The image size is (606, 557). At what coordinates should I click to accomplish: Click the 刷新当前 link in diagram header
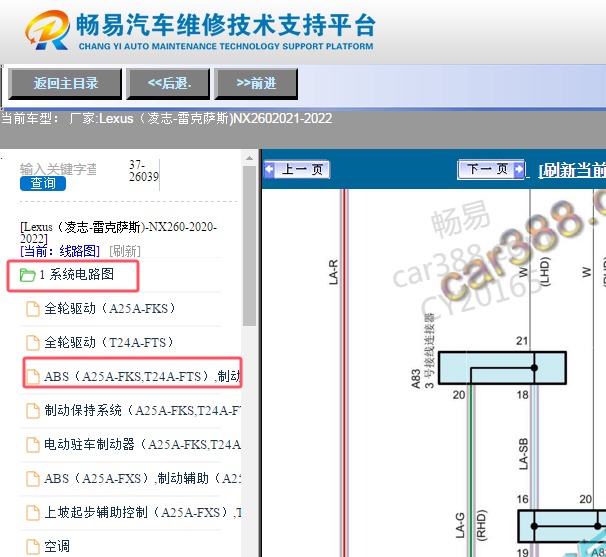572,170
